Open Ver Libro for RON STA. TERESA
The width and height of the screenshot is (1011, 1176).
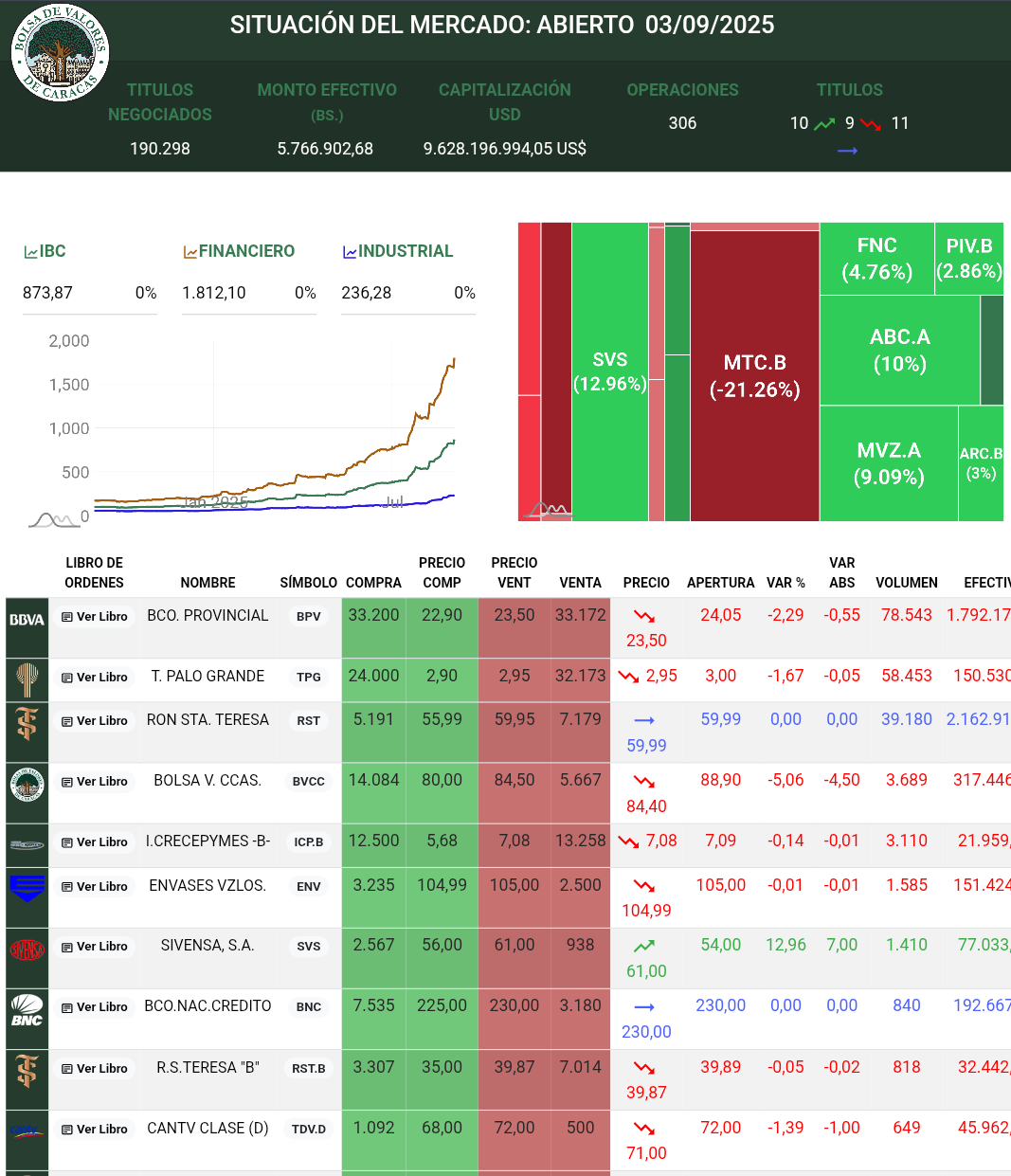95,721
